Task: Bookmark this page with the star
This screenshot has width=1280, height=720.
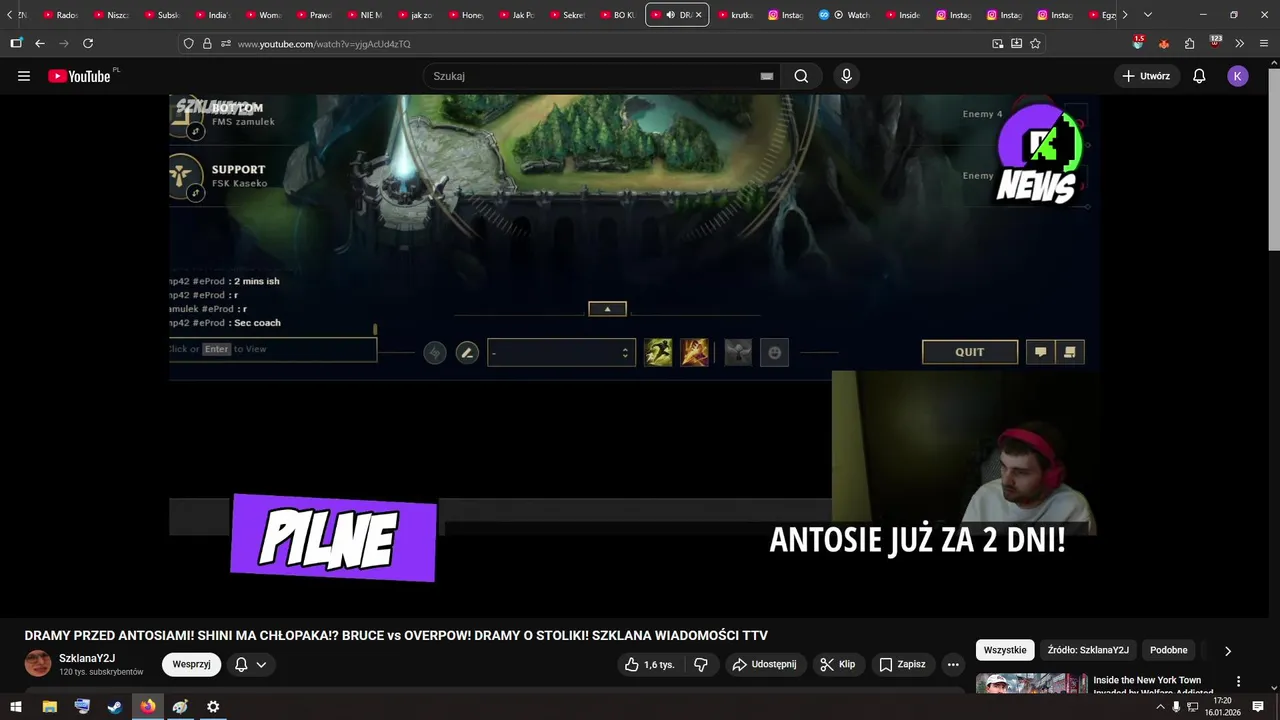Action: pos(1035,43)
